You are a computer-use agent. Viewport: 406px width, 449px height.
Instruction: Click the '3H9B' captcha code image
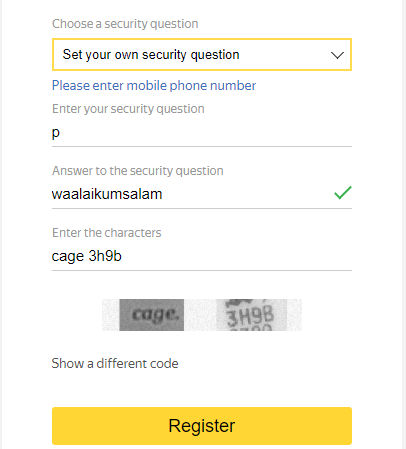[x=252, y=315]
